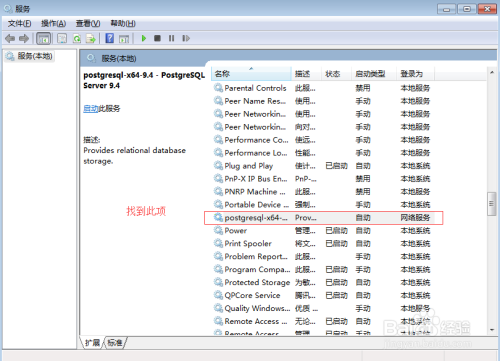The image size is (500, 361).
Task: Click the show/hide action pane icon
Action: (x=124, y=39)
